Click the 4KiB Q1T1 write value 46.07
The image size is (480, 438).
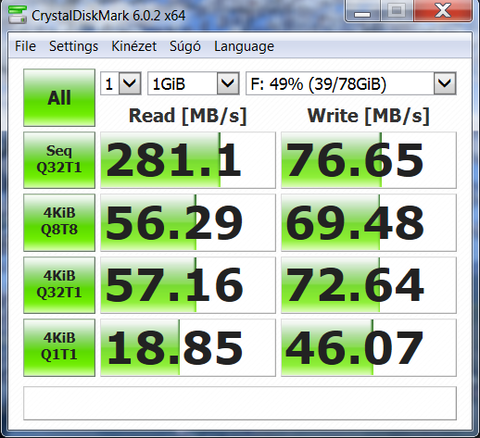369,348
